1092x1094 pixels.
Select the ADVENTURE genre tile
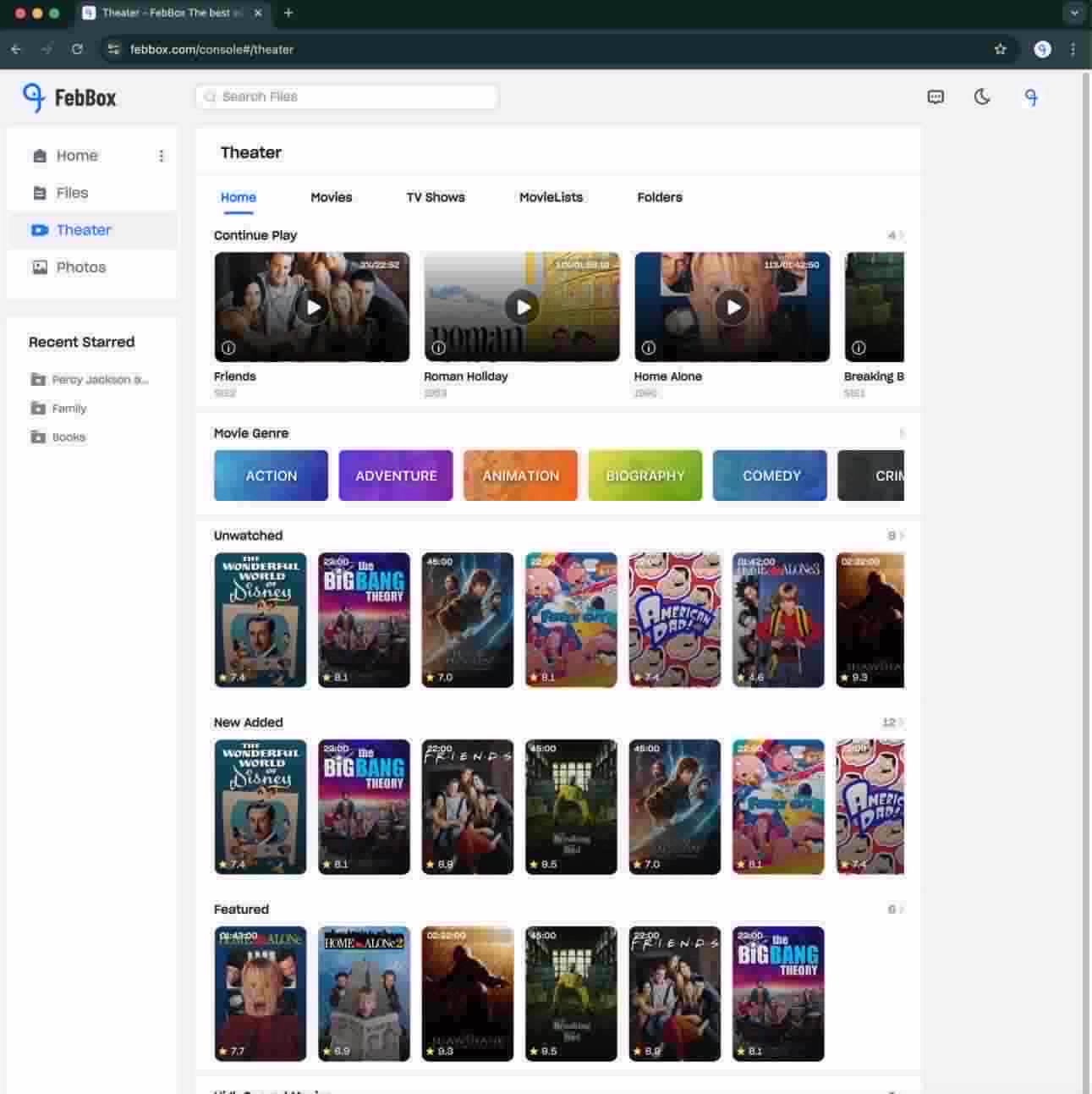click(x=396, y=476)
